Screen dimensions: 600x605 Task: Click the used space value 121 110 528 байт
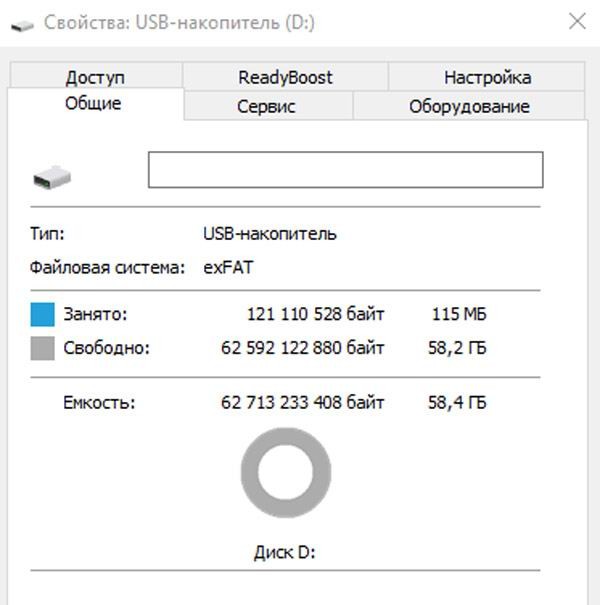(315, 315)
